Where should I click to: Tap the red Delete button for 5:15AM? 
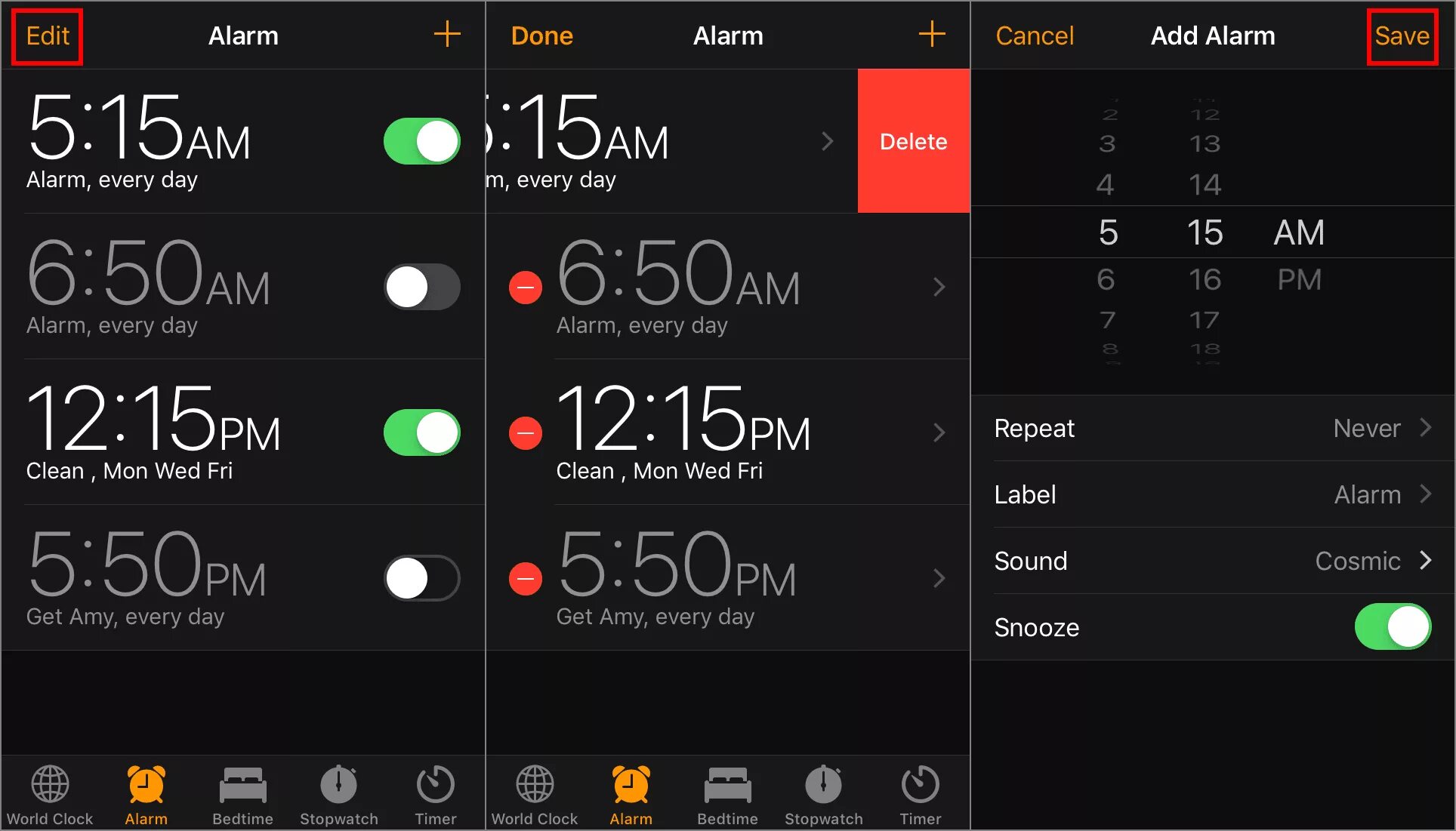pos(912,141)
